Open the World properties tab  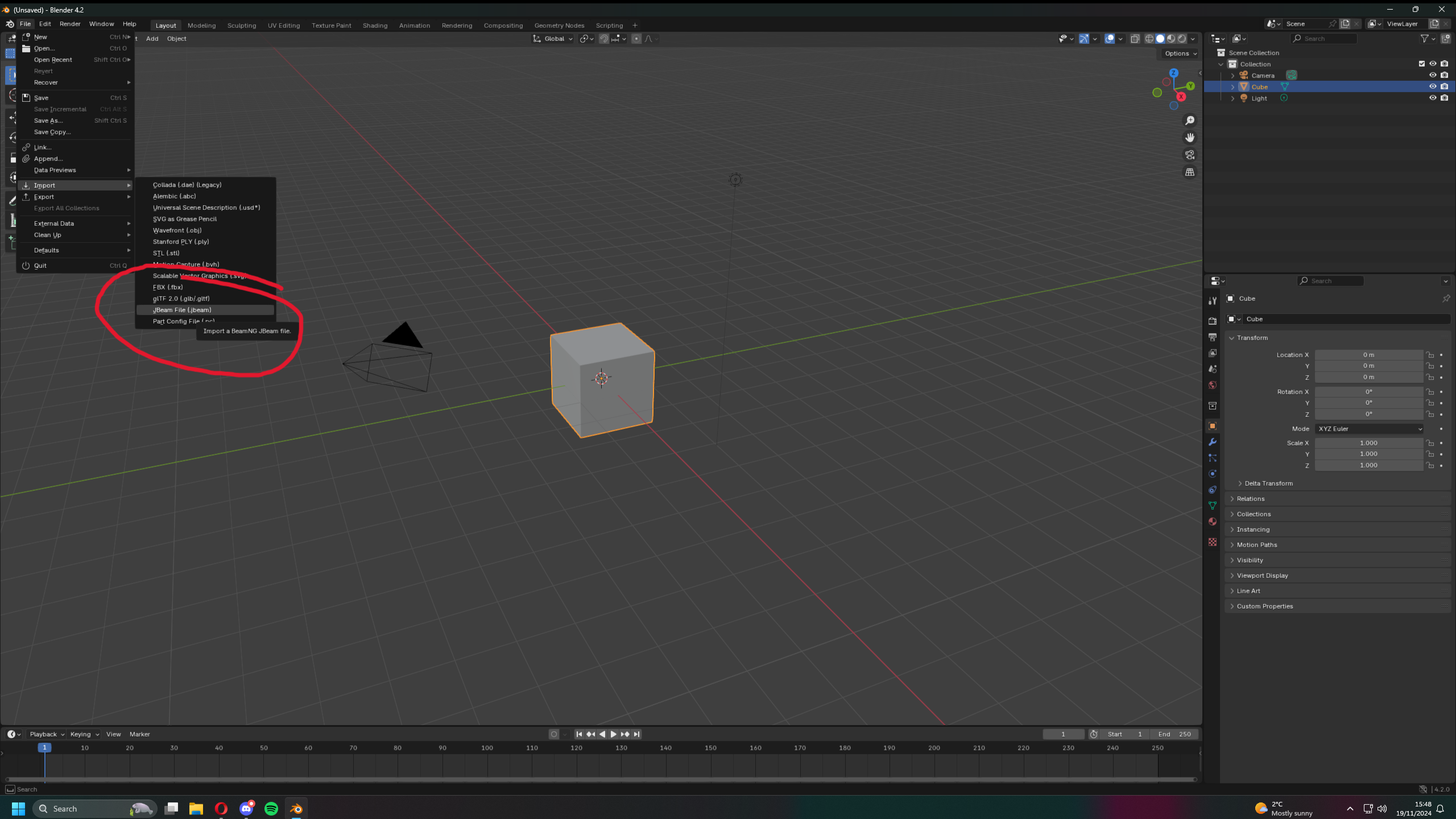[1212, 384]
